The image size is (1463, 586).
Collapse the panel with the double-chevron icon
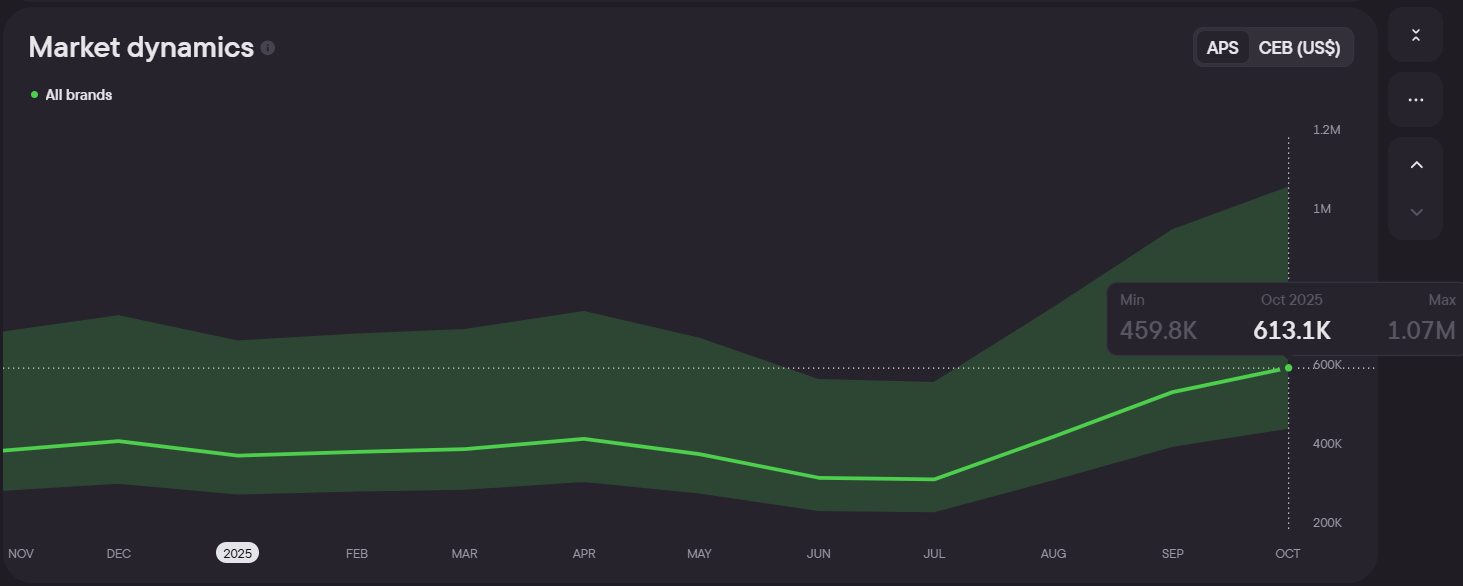[1415, 35]
